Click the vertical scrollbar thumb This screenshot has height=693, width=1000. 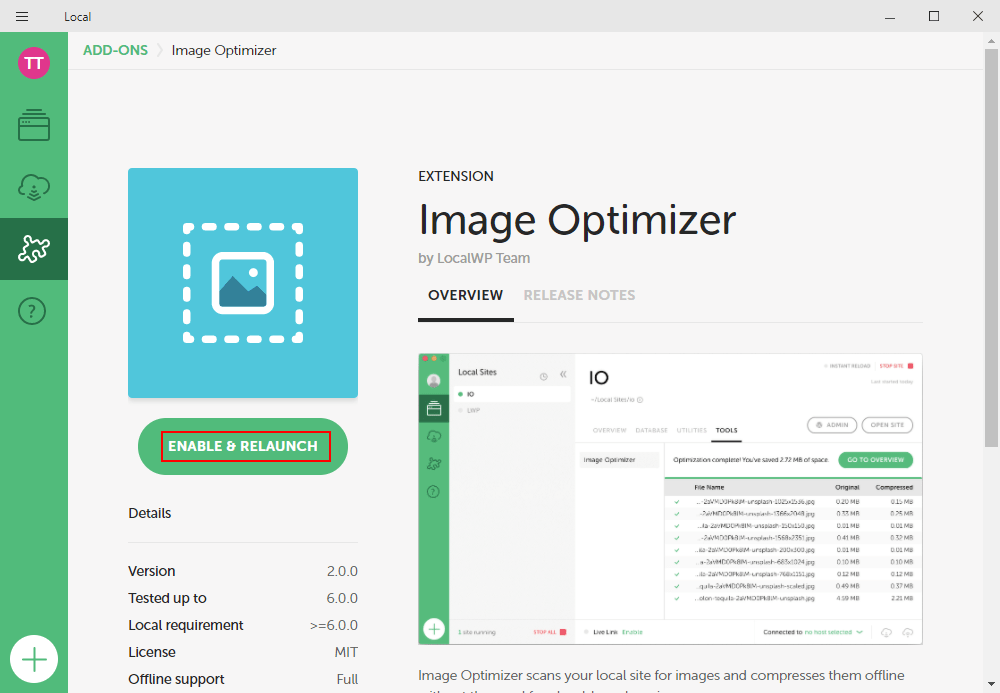(x=992, y=248)
